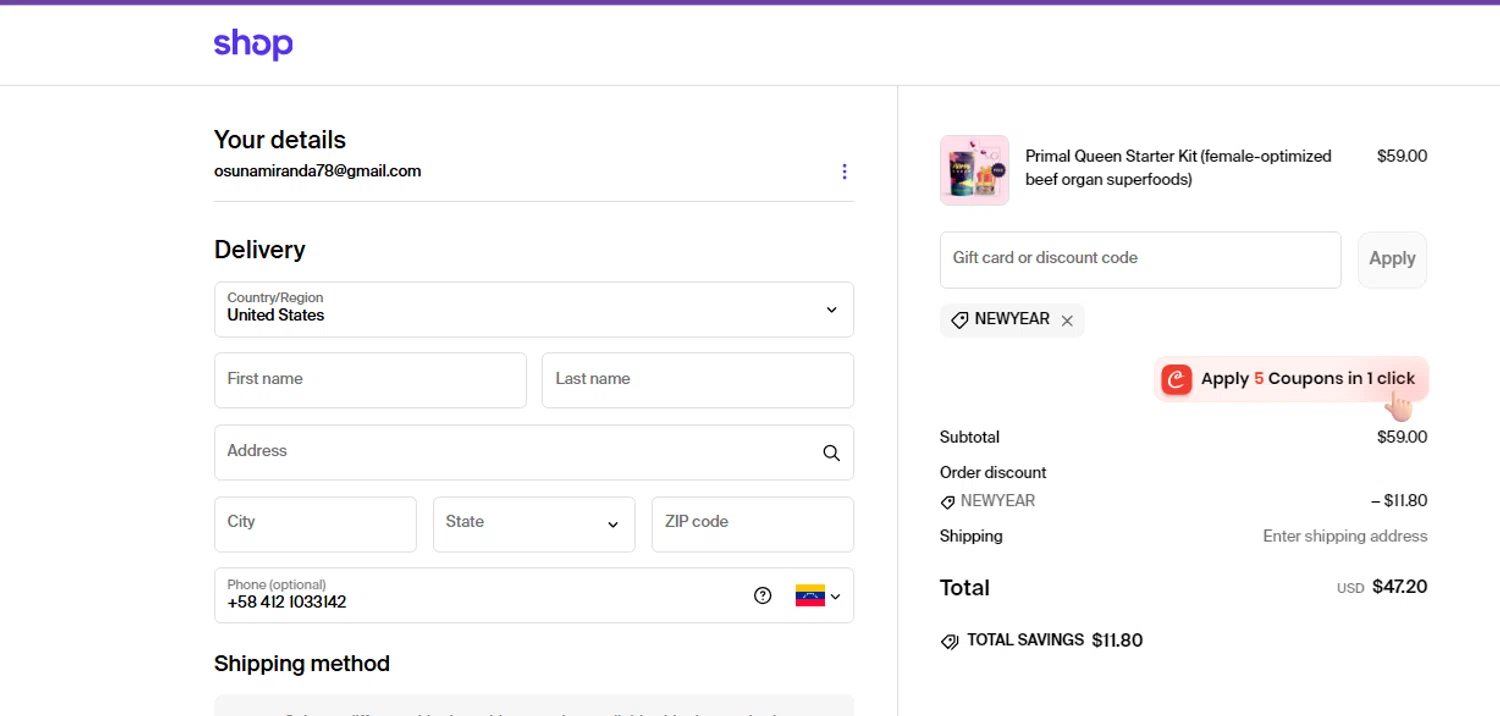This screenshot has height=716, width=1500.
Task: Open the Country/Region dropdown
Action: 533,309
